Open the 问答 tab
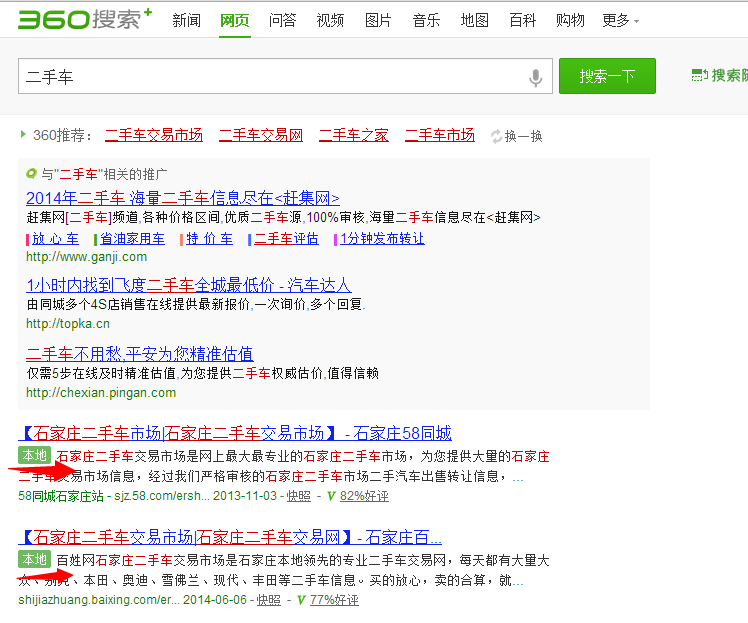 (282, 21)
